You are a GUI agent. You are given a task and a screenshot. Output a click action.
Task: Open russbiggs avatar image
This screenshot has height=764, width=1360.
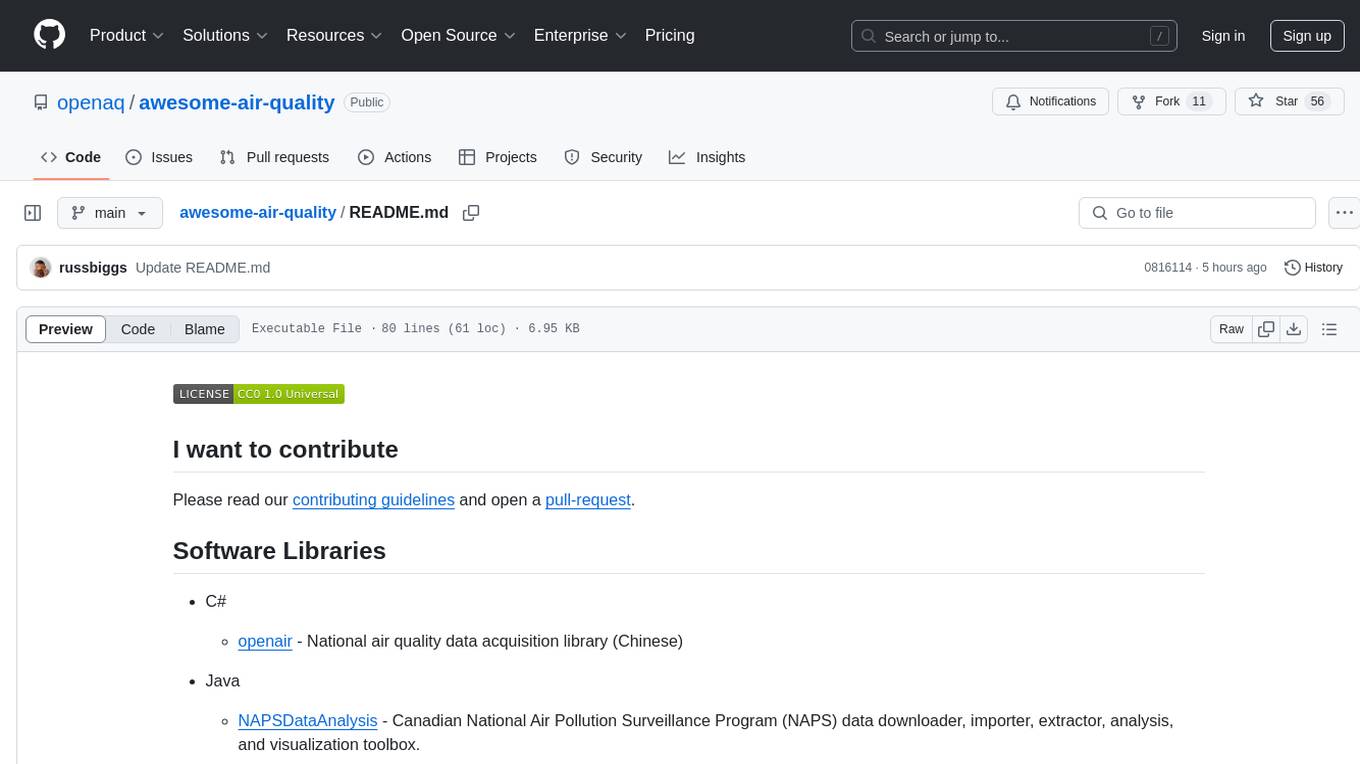coord(41,268)
